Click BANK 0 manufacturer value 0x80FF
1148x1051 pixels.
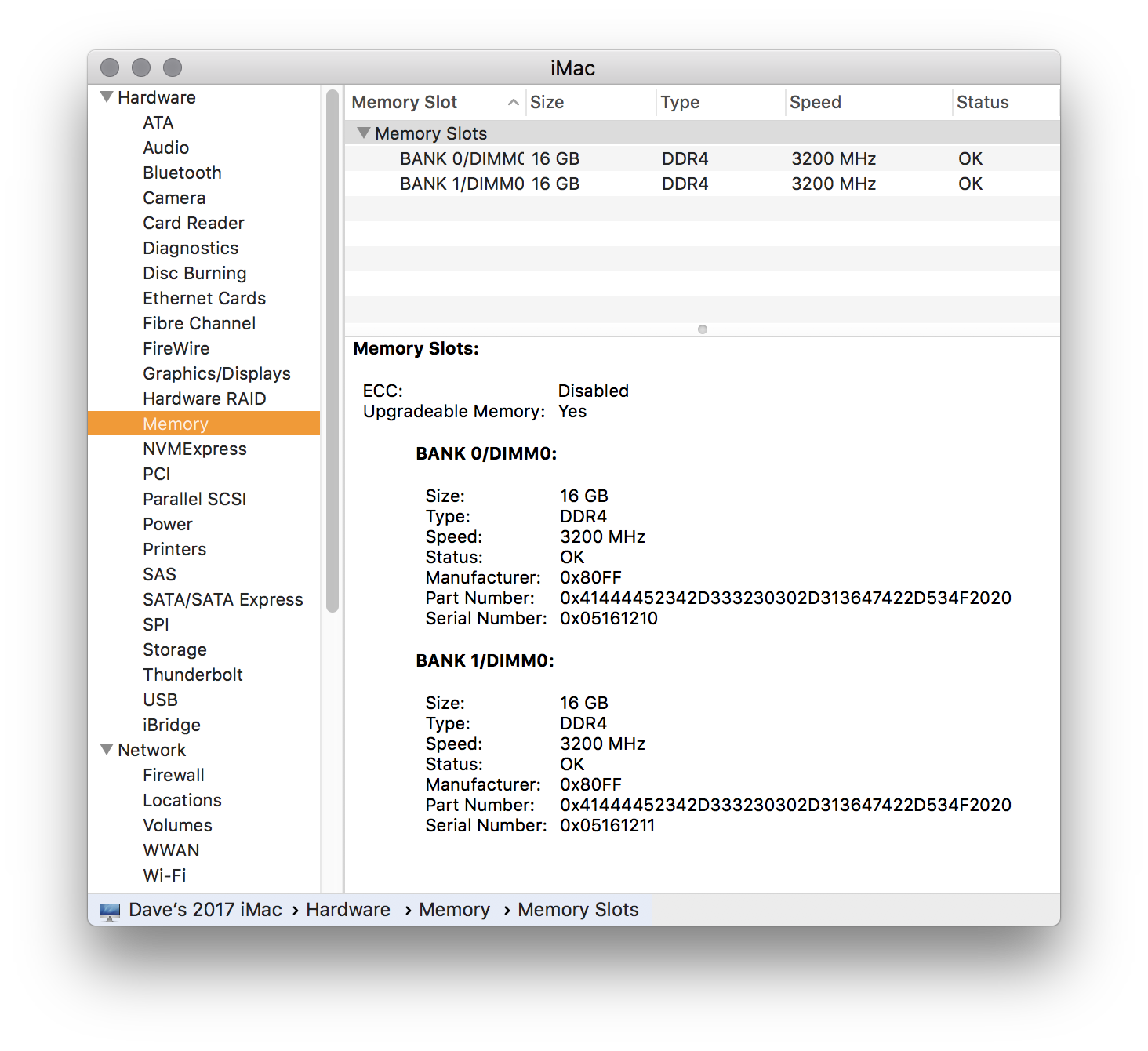[x=590, y=578]
